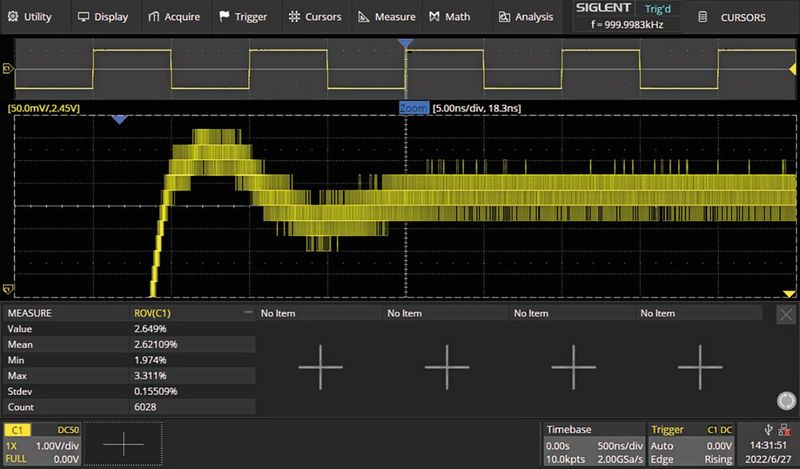
Task: Click the Mean reading 2.62109%
Action: pyautogui.click(x=156, y=344)
